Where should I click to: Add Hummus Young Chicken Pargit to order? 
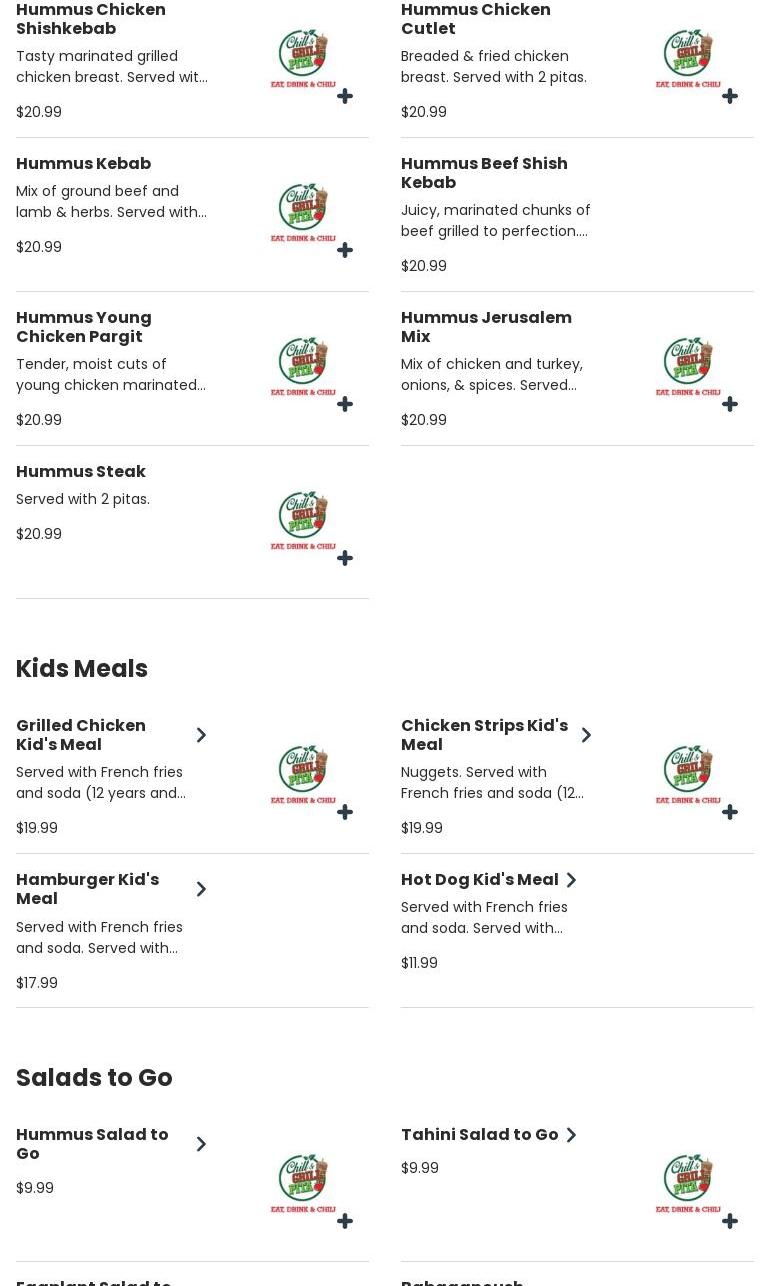click(x=345, y=404)
